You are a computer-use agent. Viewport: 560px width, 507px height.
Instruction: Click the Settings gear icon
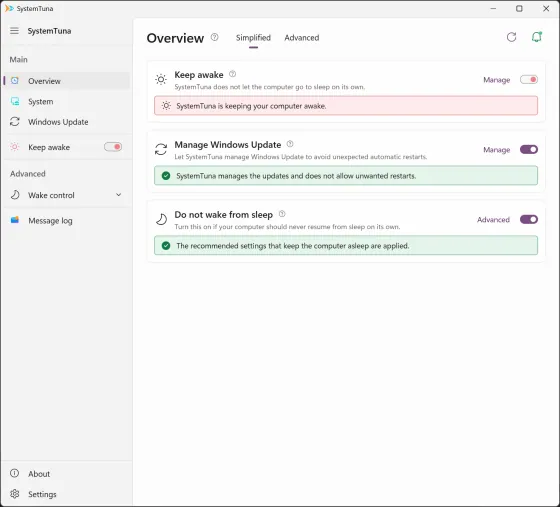click(15, 494)
